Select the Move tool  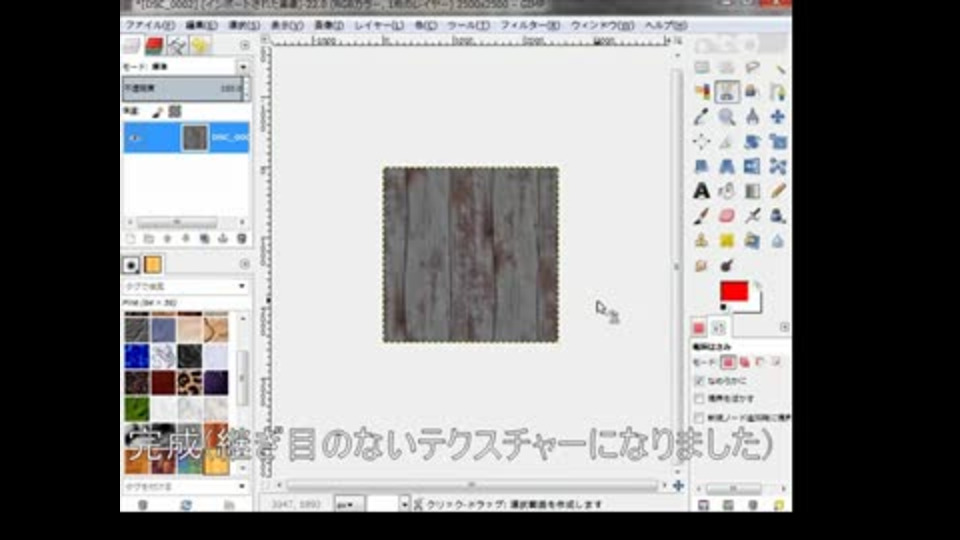(778, 116)
